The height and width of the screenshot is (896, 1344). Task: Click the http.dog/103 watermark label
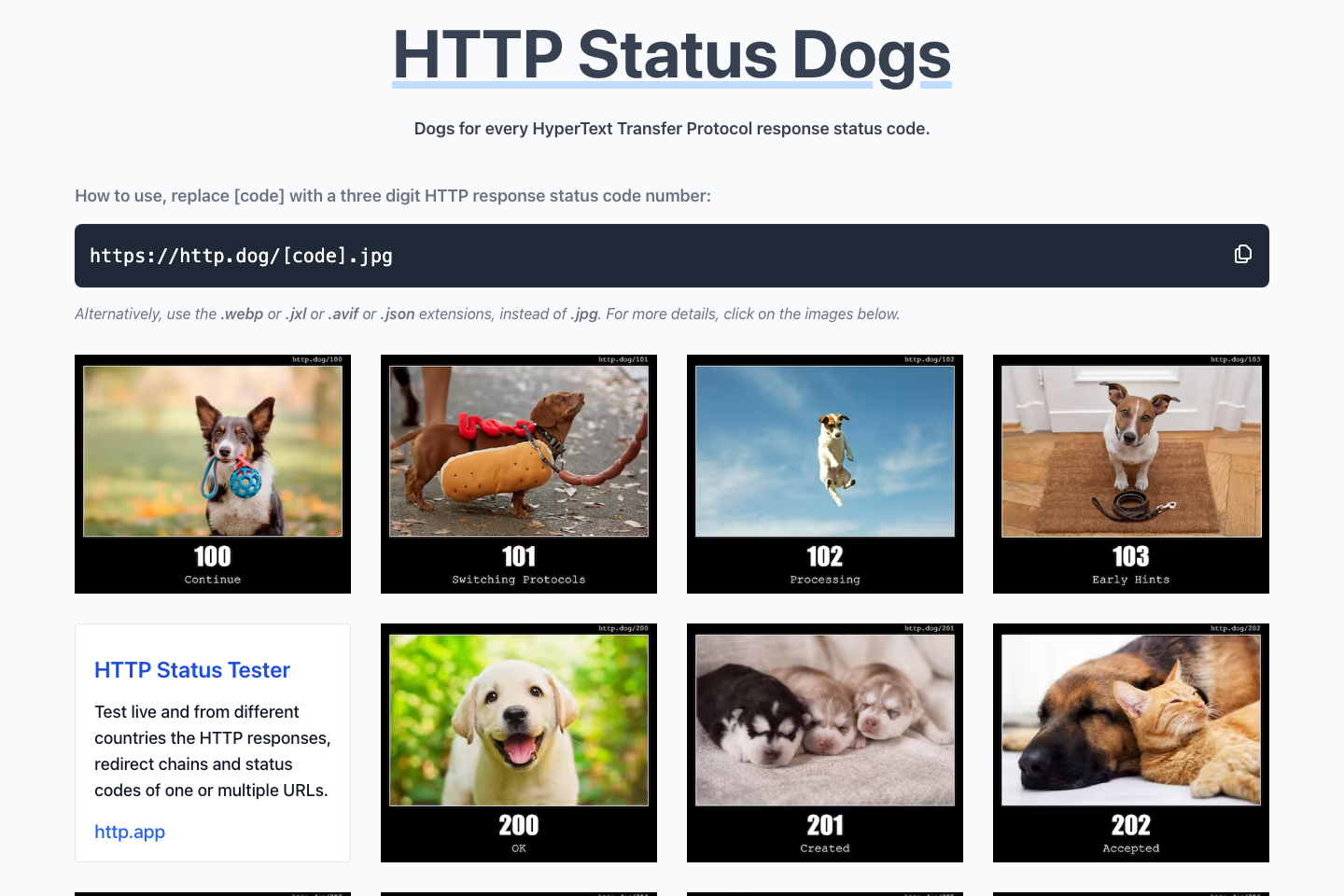[x=1235, y=358]
